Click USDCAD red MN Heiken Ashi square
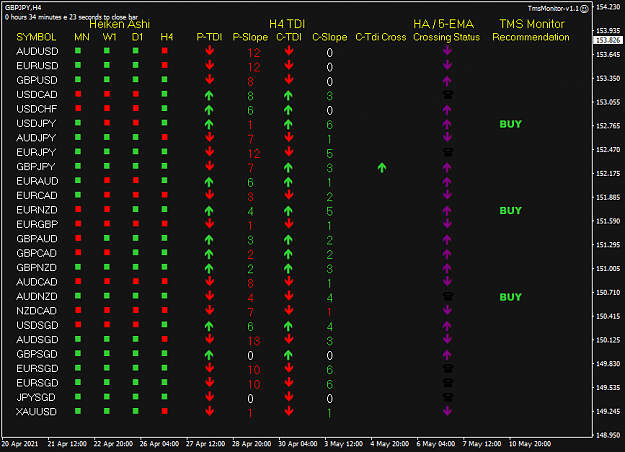625x452 pixels. point(78,94)
